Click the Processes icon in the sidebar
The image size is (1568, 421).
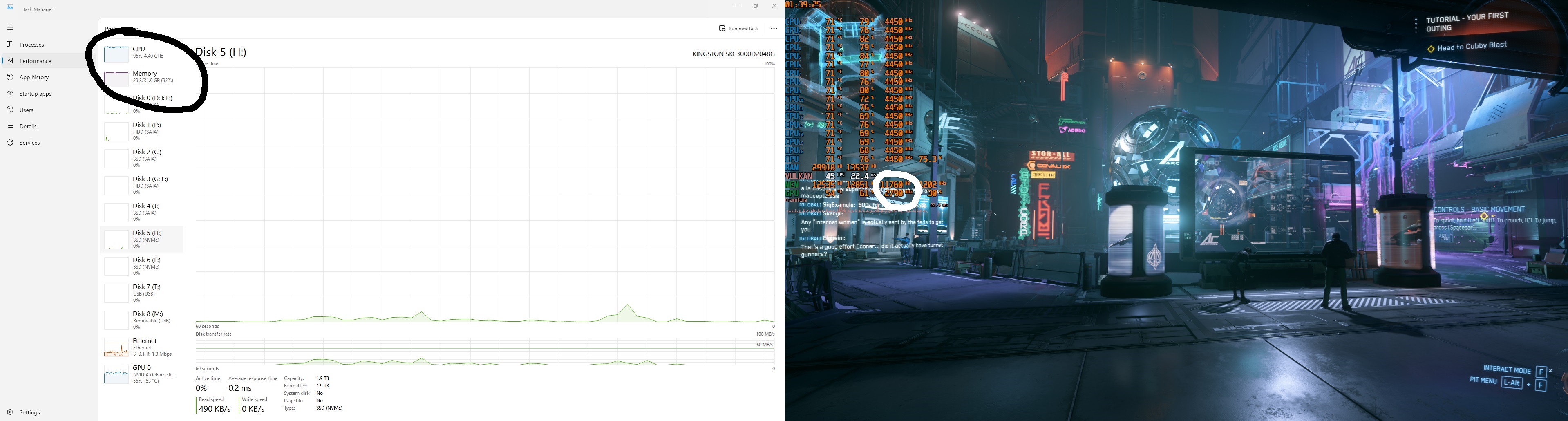click(10, 45)
